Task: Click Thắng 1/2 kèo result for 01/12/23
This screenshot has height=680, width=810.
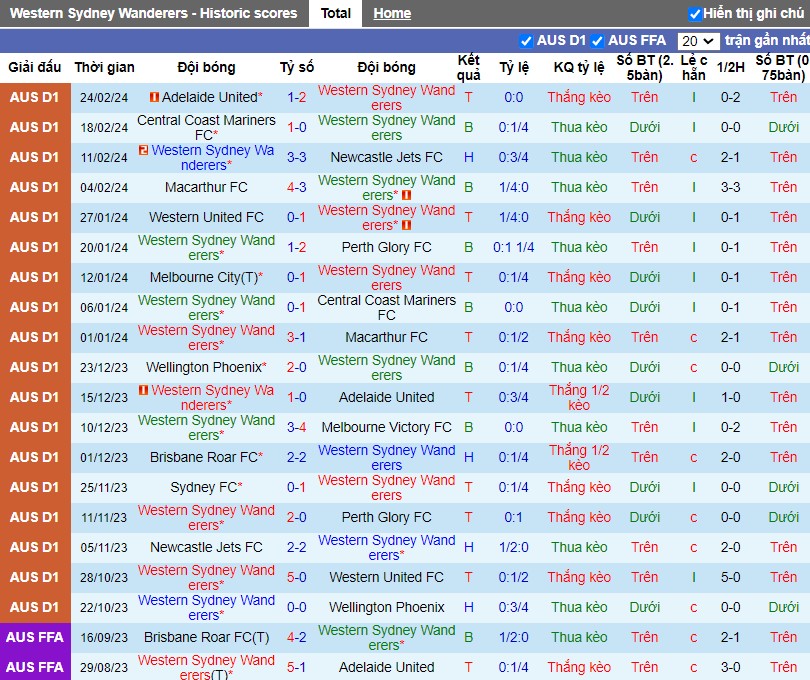Action: click(579, 457)
